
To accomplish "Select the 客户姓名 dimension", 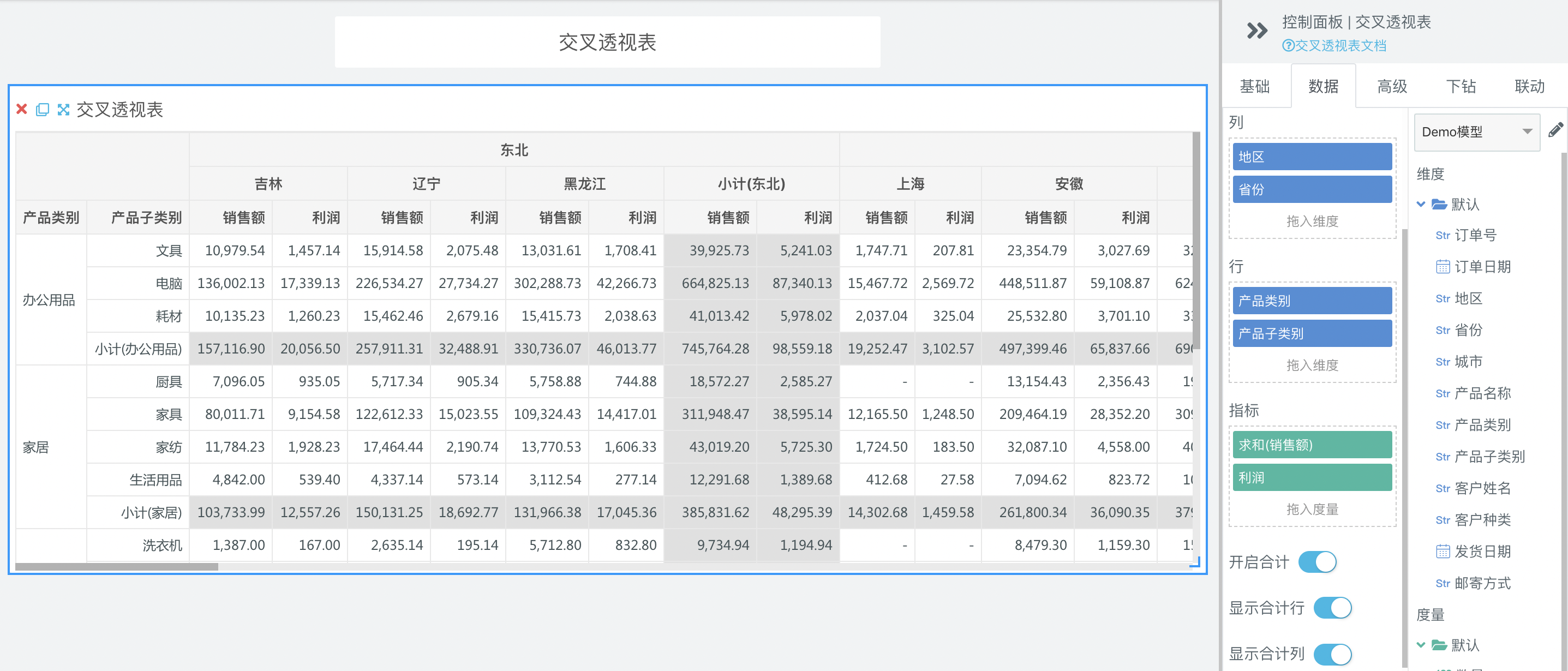I will pyautogui.click(x=1483, y=488).
